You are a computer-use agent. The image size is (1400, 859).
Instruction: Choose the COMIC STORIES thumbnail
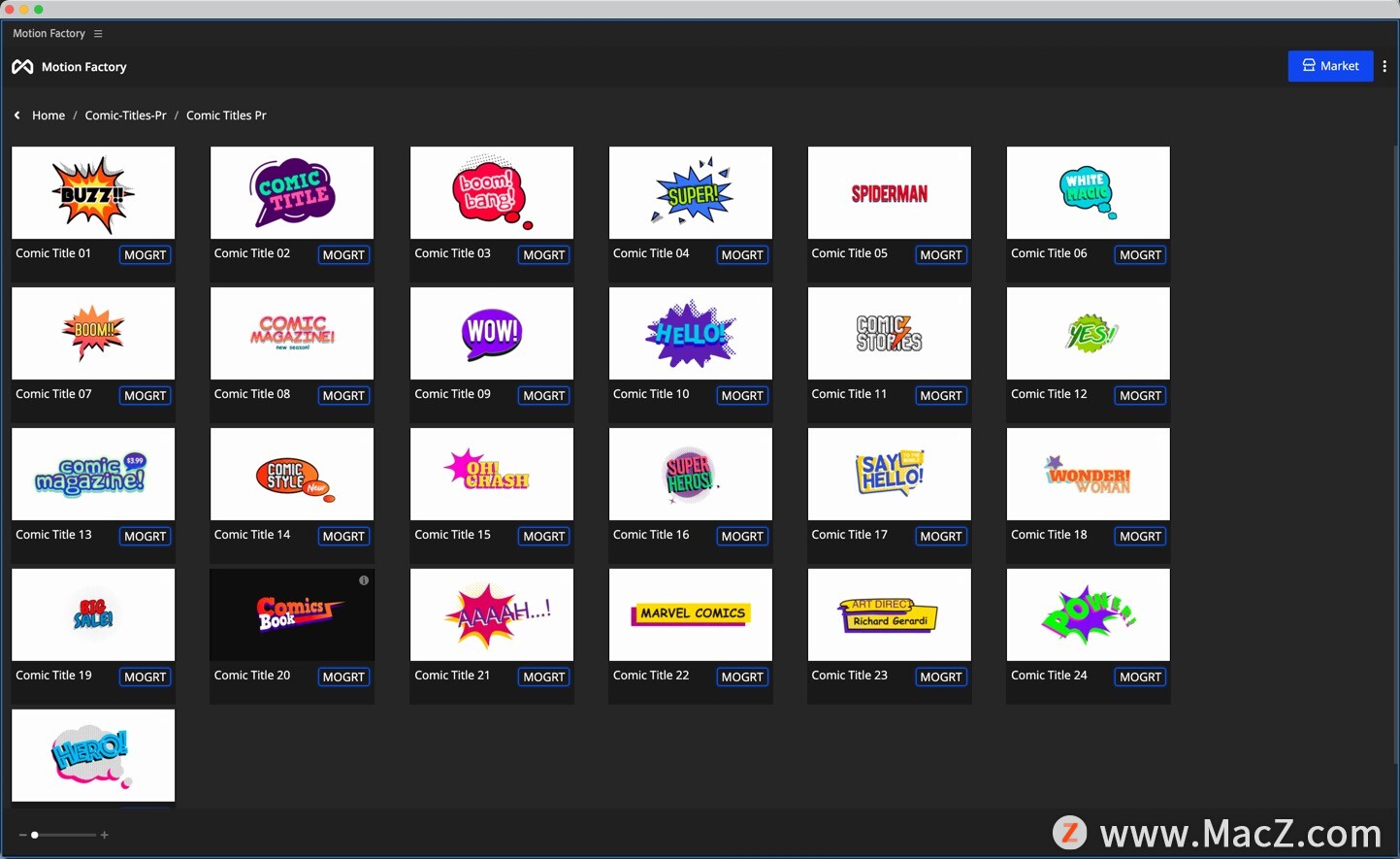(890, 333)
